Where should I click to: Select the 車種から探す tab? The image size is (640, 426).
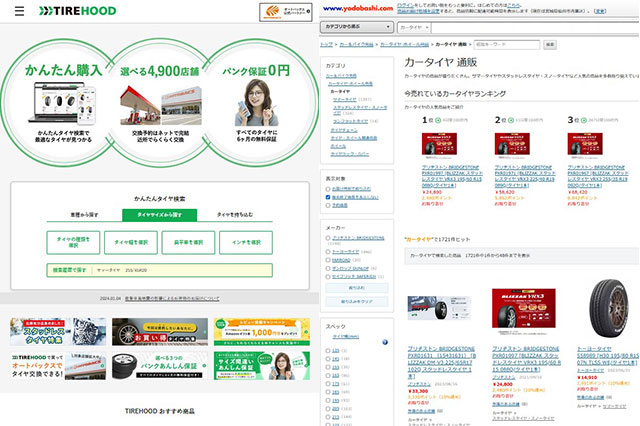point(84,215)
